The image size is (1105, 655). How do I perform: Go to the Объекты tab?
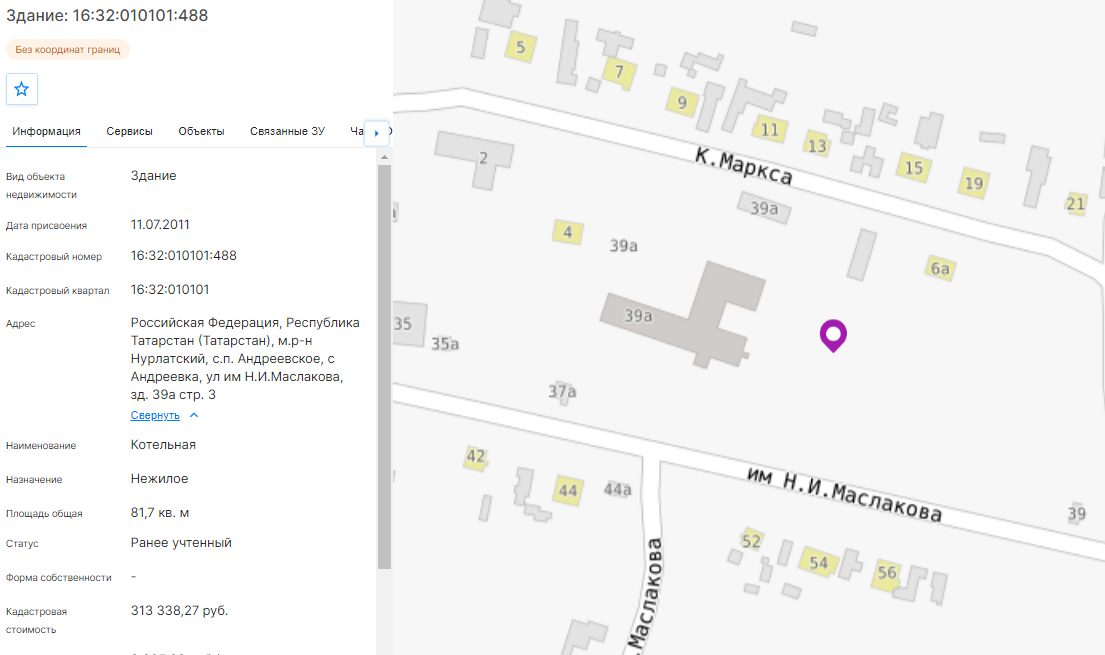tap(202, 131)
